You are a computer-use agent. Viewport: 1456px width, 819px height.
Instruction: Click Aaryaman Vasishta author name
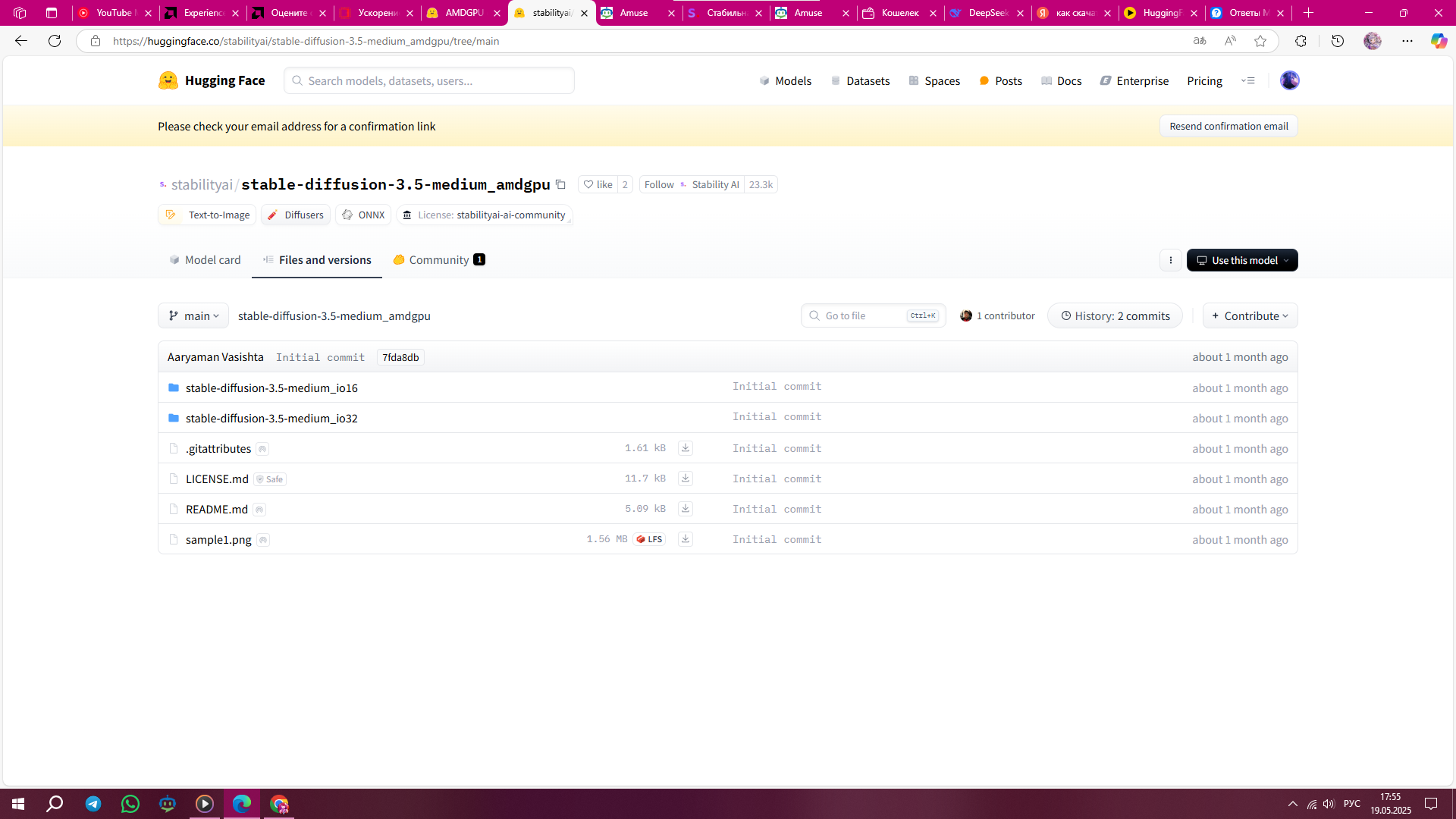[x=215, y=357]
